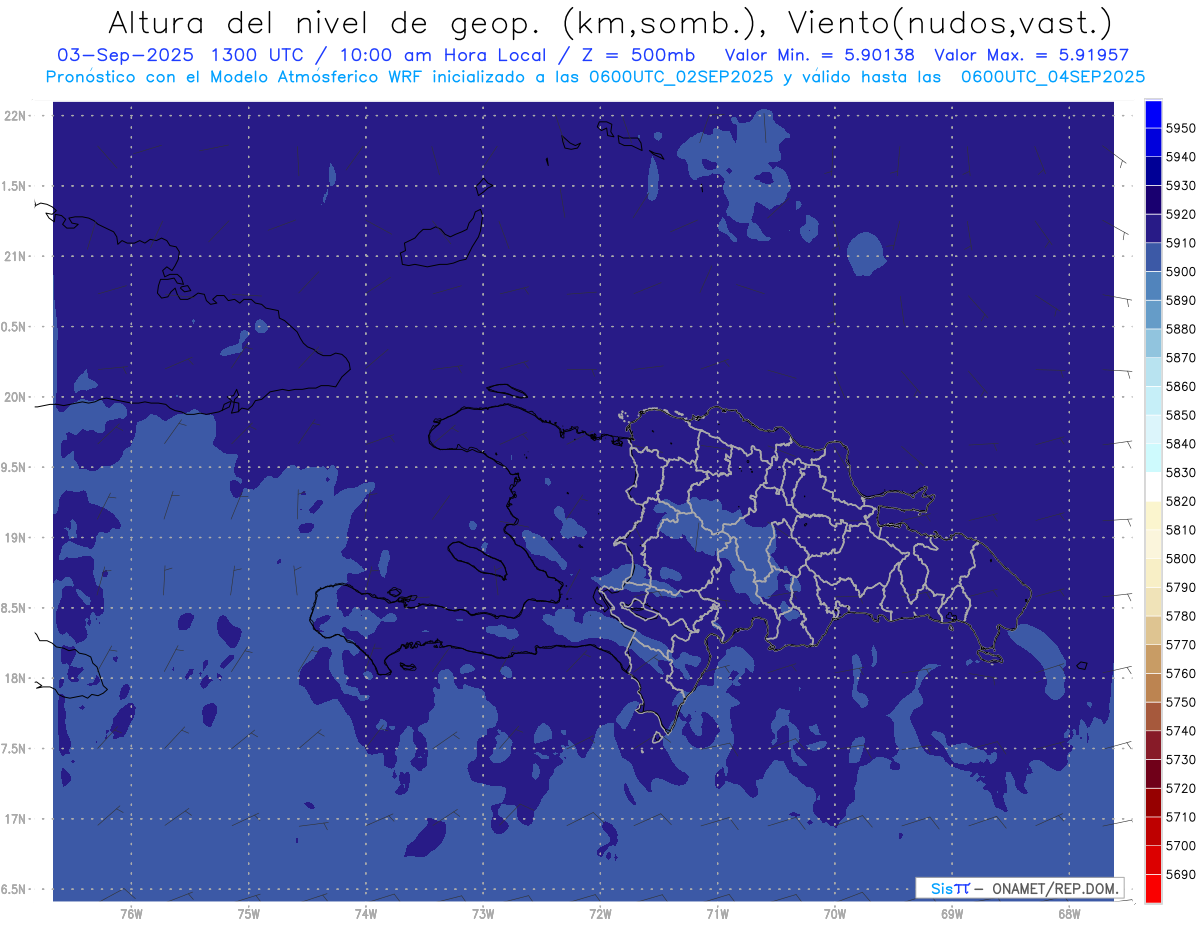The height and width of the screenshot is (927, 1200).
Task: Click the bright blue swatch atop the color bar
Action: [1153, 114]
